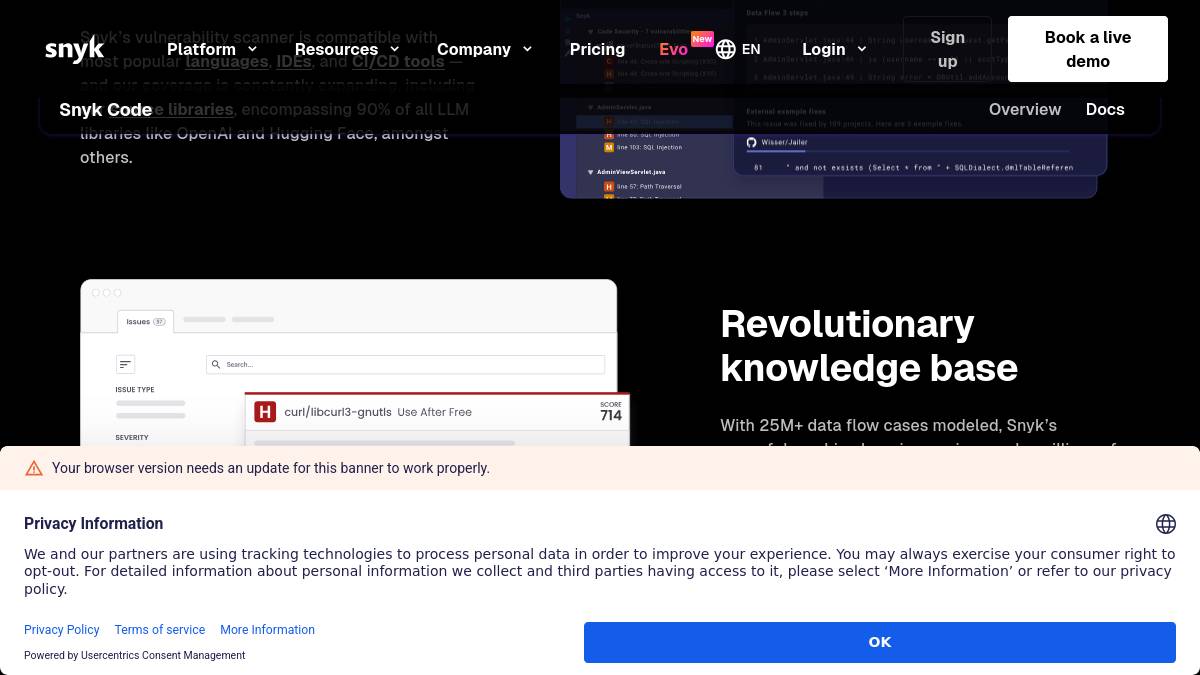Open the Evo New link
The height and width of the screenshot is (675, 1200).
coord(685,46)
